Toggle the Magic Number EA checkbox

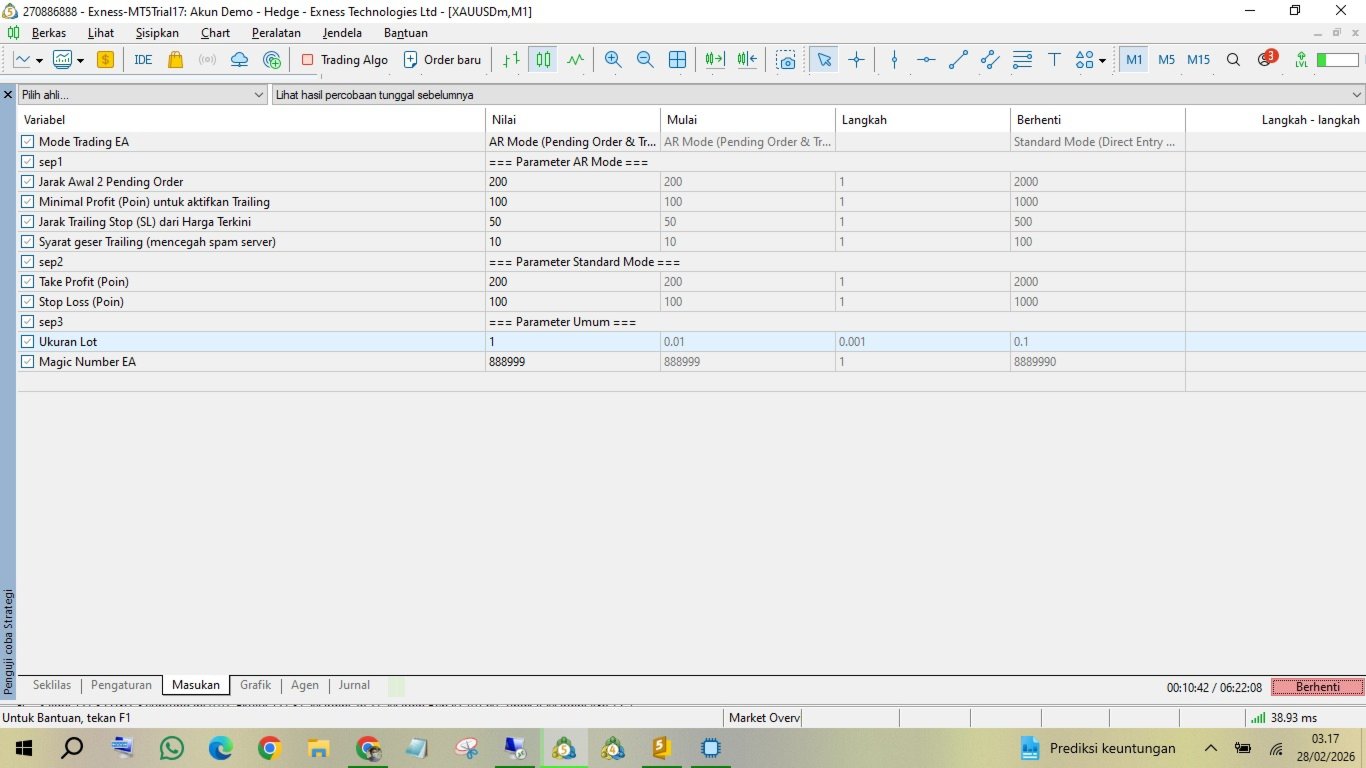click(28, 362)
